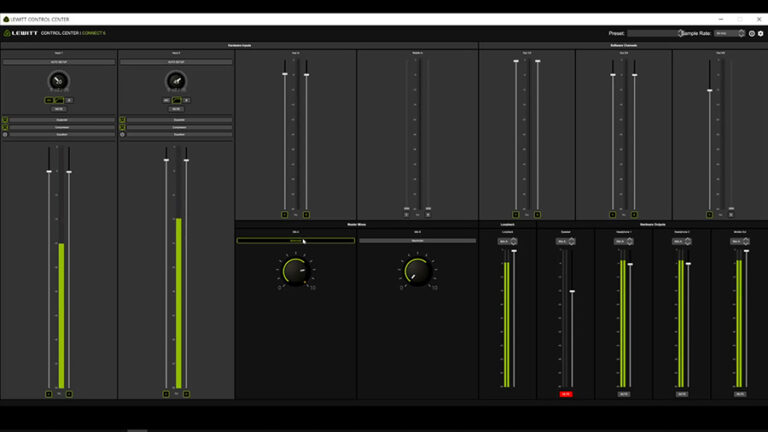This screenshot has height=432, width=768.
Task: Toggle the low-cut filter icon on Input 2
Action: (177, 100)
